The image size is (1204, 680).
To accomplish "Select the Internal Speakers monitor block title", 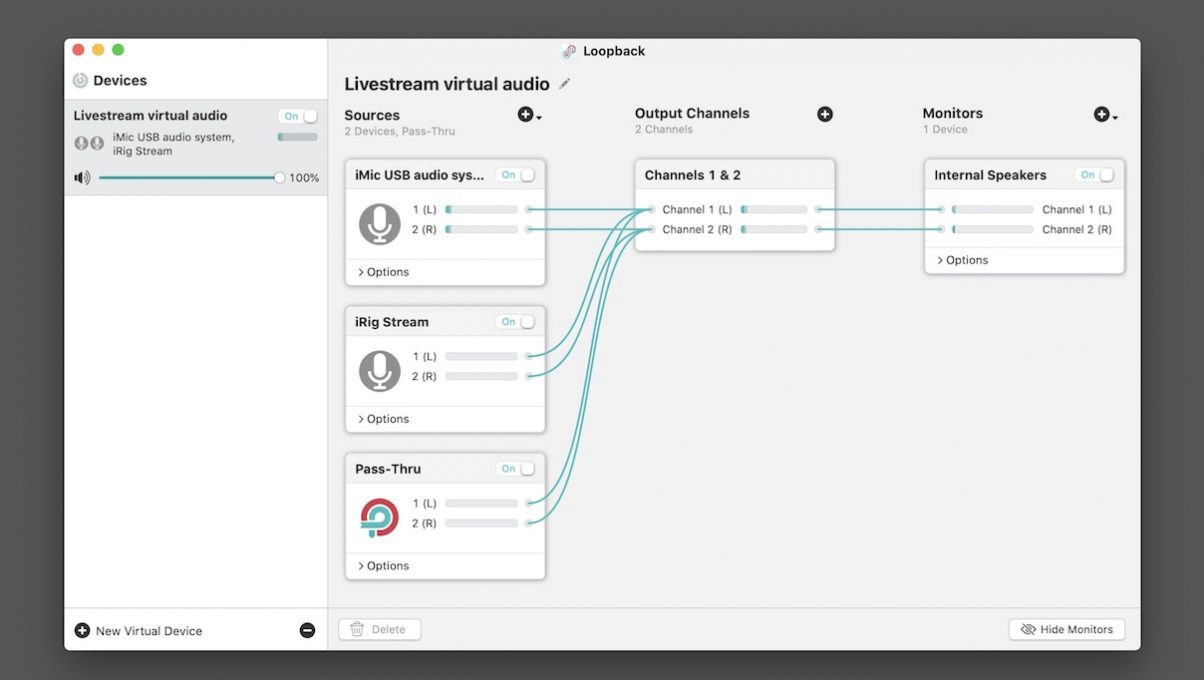I will pos(990,175).
